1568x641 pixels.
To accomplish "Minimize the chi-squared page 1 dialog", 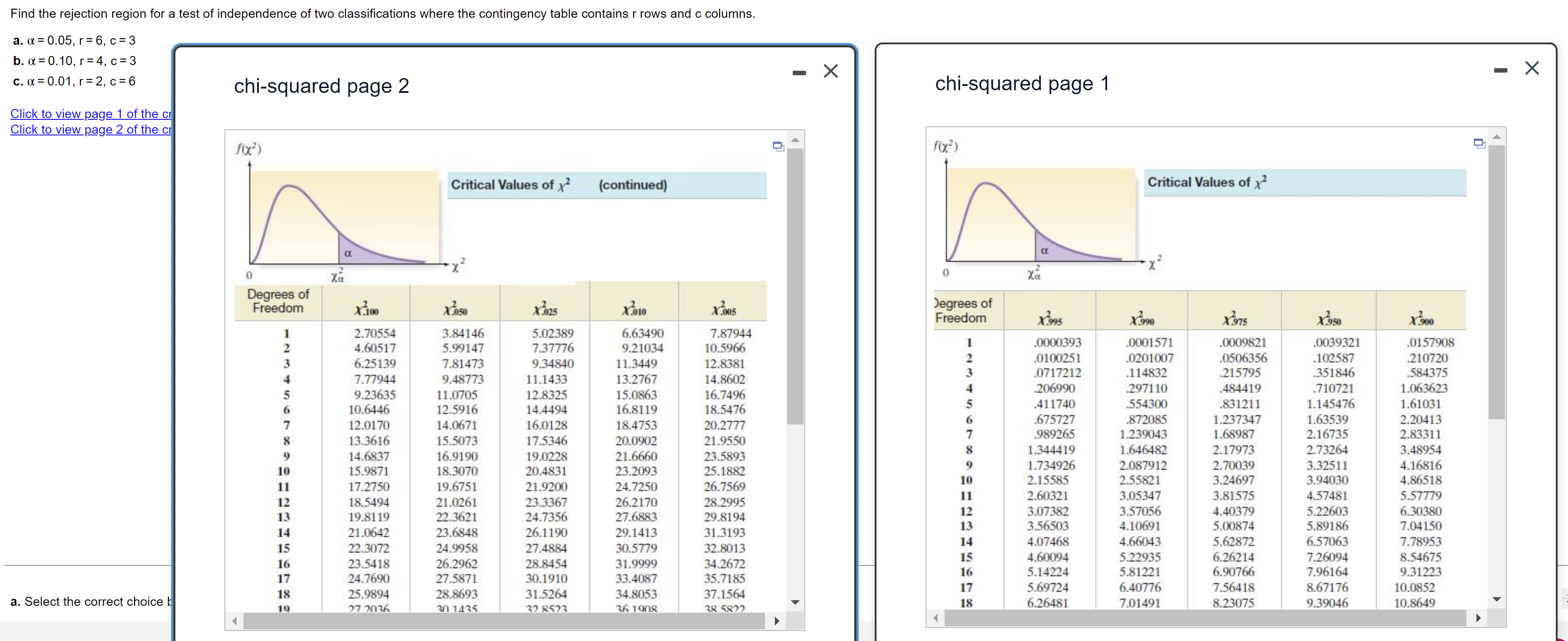I will click(x=1500, y=71).
